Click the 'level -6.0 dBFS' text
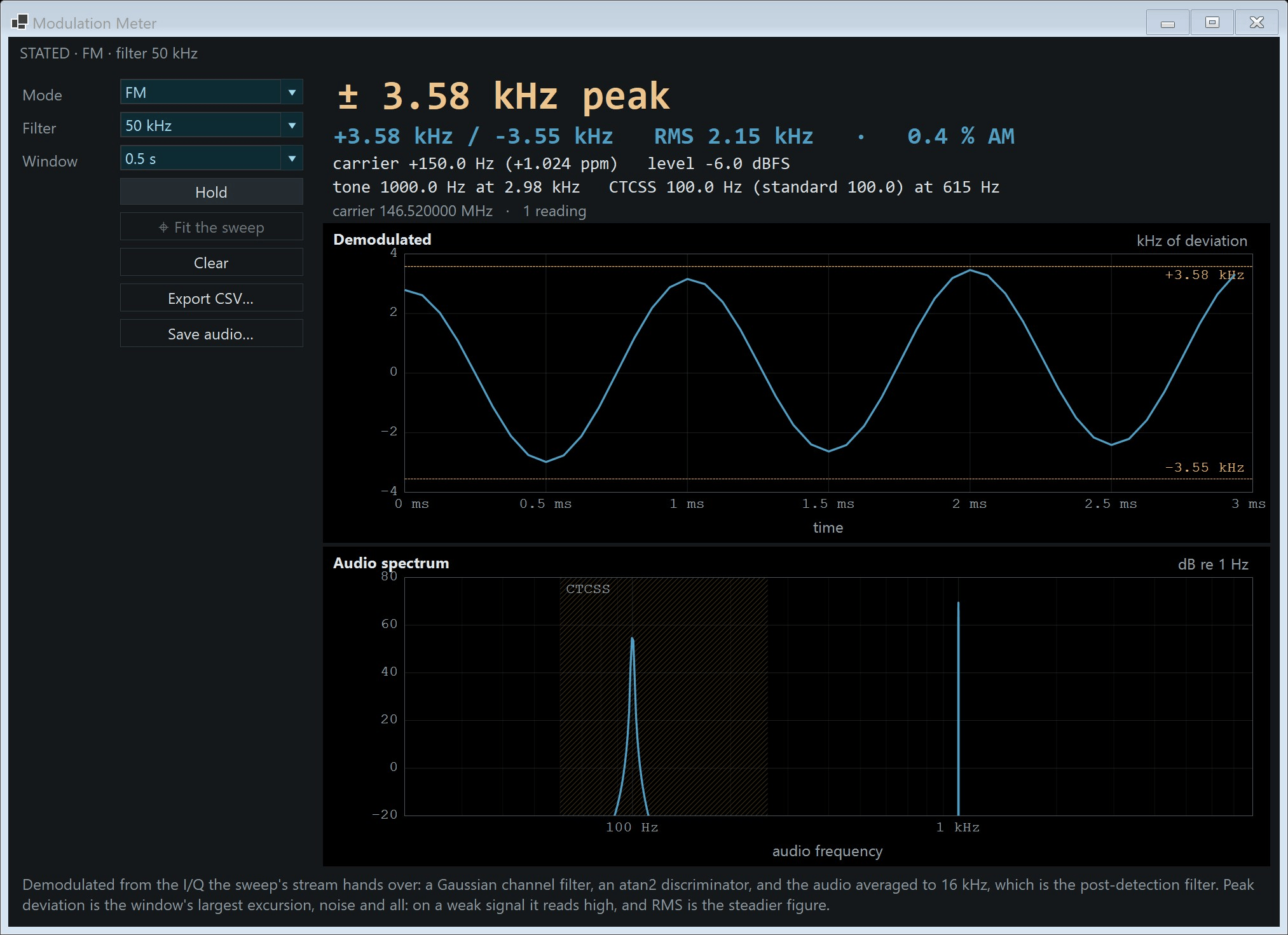 718,163
